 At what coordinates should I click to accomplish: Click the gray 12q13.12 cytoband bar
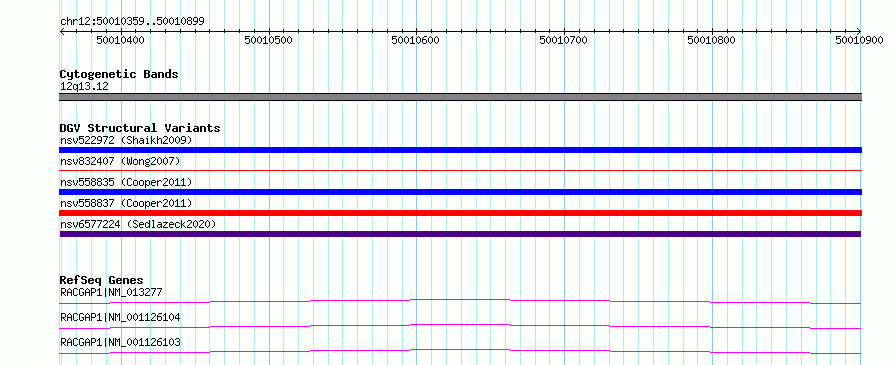click(x=460, y=97)
